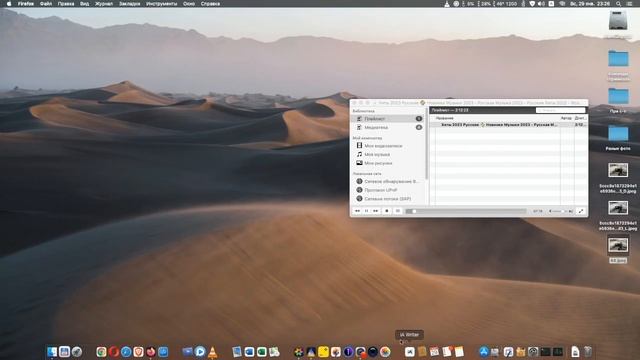Launch Safari from the Dock
Image resolution: width=640 pixels, height=360 pixels.
coord(126,351)
